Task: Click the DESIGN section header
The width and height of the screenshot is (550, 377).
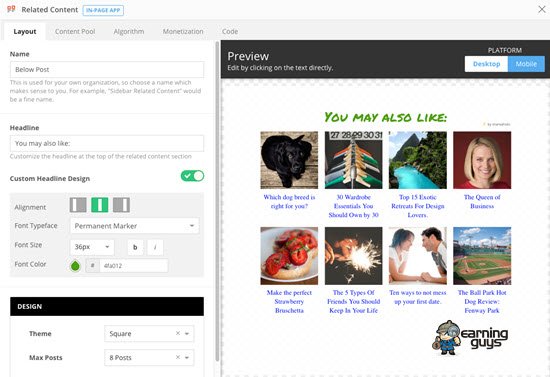Action: click(107, 307)
